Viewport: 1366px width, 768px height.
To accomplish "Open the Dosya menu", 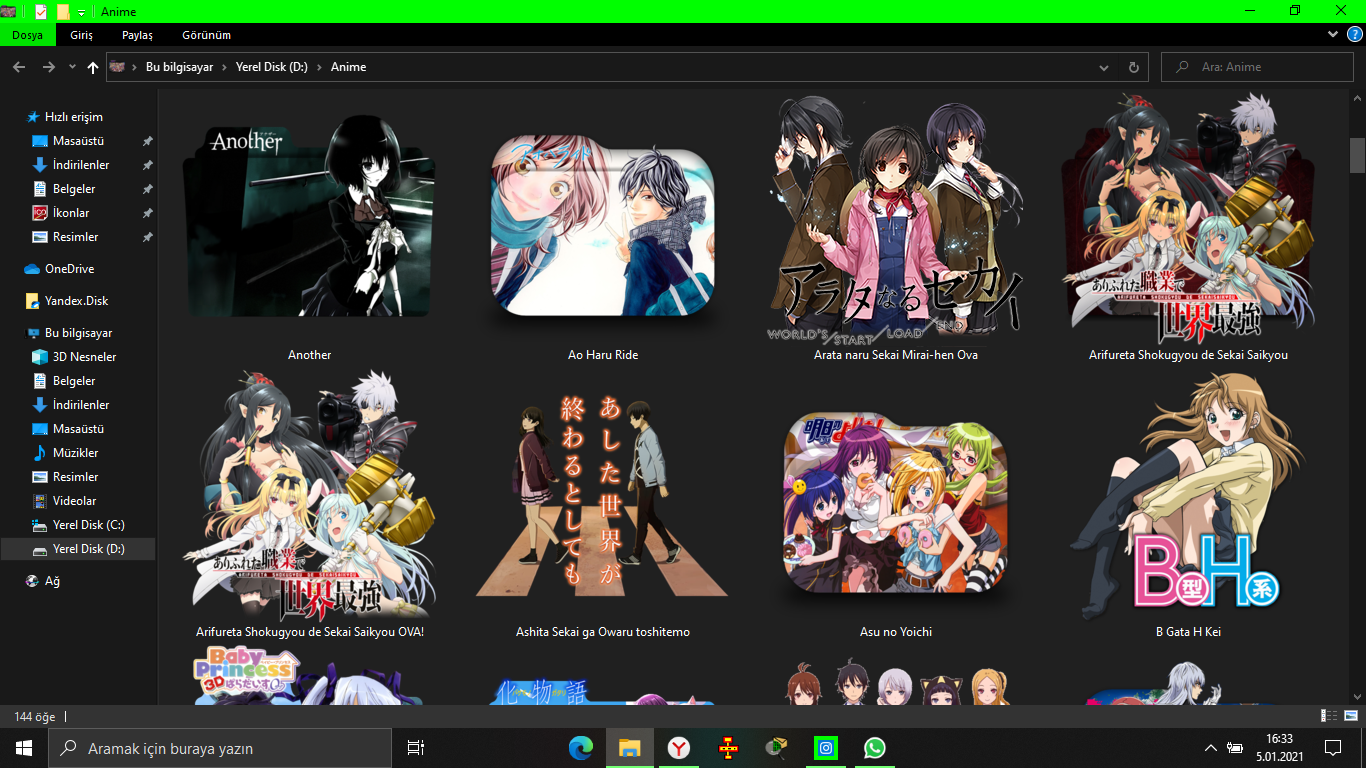I will tap(28, 35).
